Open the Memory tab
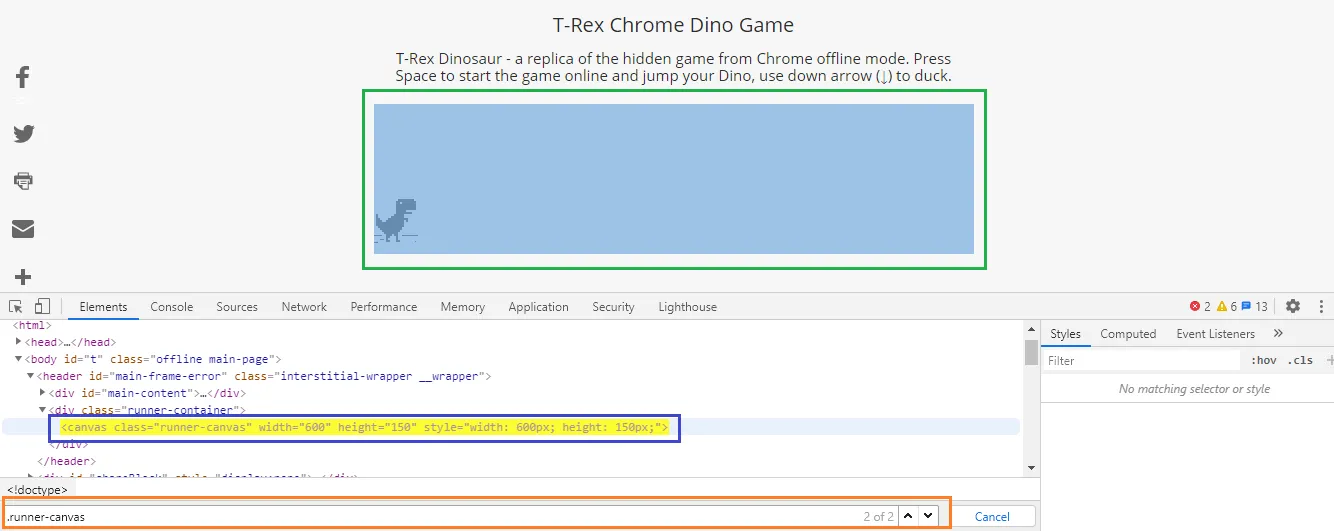1334x531 pixels. (x=462, y=307)
